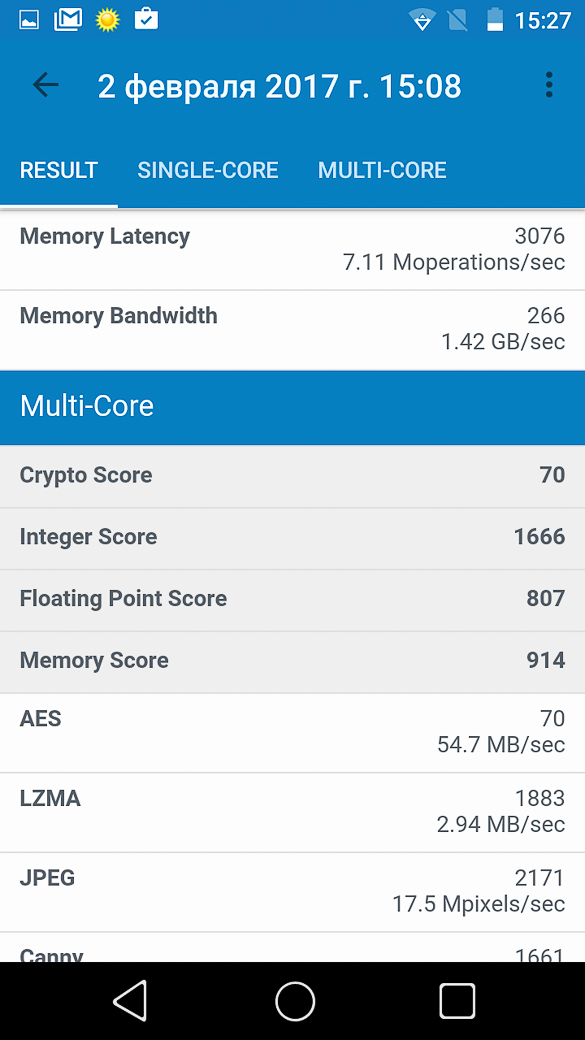Tap the image notification icon in status bar
This screenshot has height=1040, width=585.
coord(29,20)
